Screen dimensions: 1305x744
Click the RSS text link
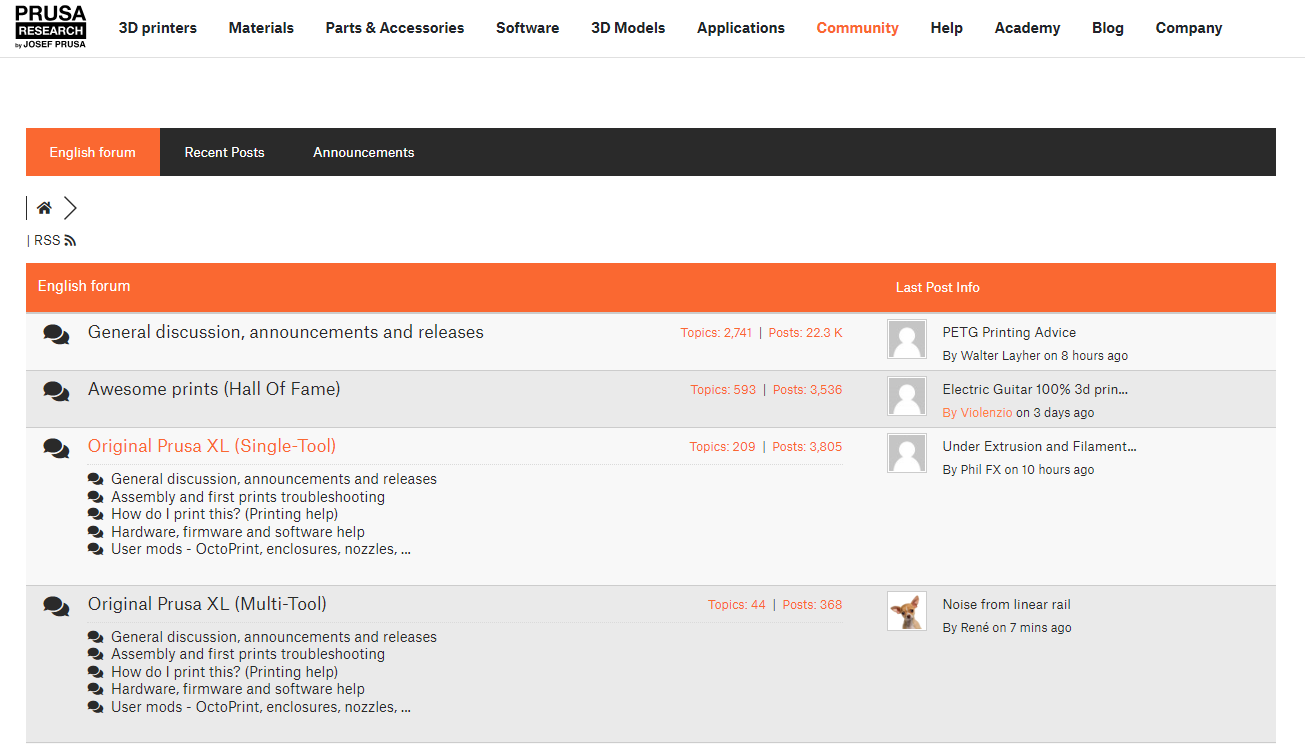click(47, 241)
